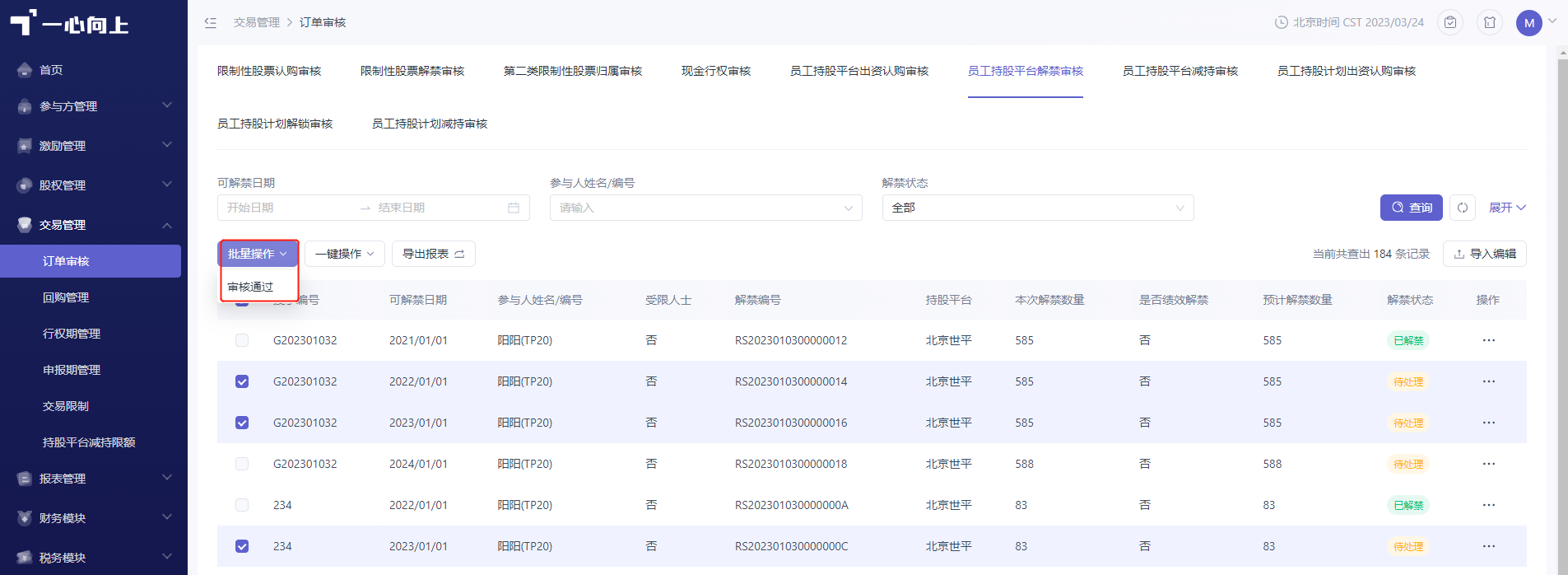This screenshot has width=1568, height=575.
Task: Click the 交易管理 sidebar icon
Action: 25,225
